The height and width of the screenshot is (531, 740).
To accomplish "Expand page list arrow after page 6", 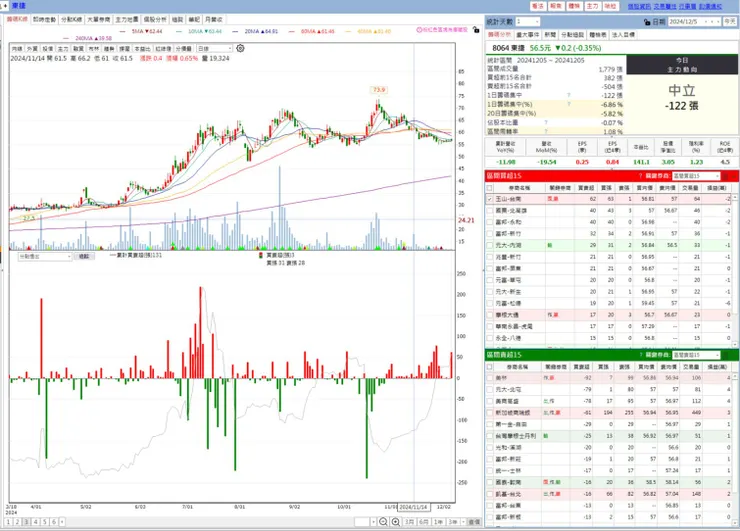I will click(x=62, y=522).
